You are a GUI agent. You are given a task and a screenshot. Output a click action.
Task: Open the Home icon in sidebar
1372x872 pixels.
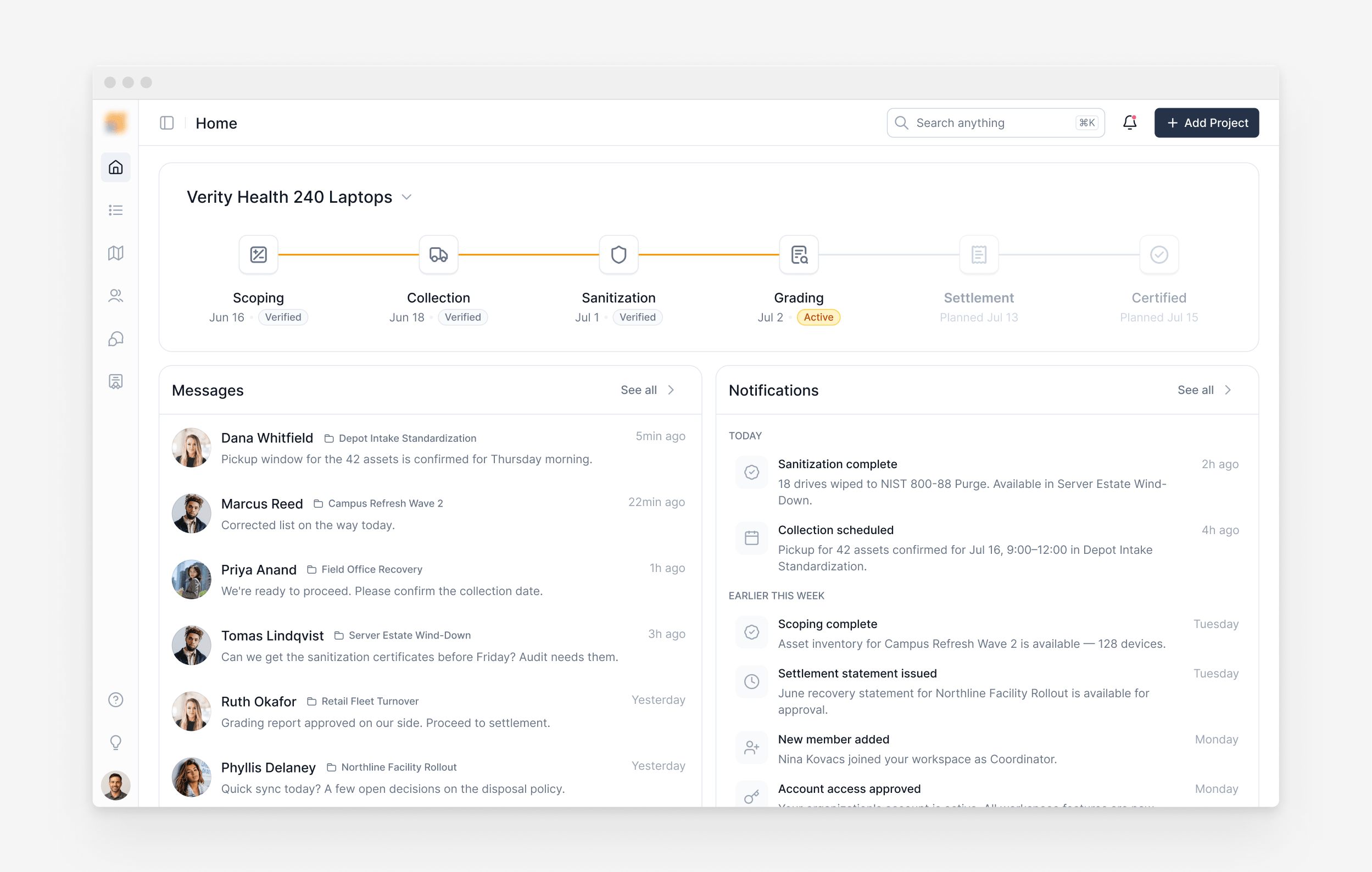click(x=116, y=167)
